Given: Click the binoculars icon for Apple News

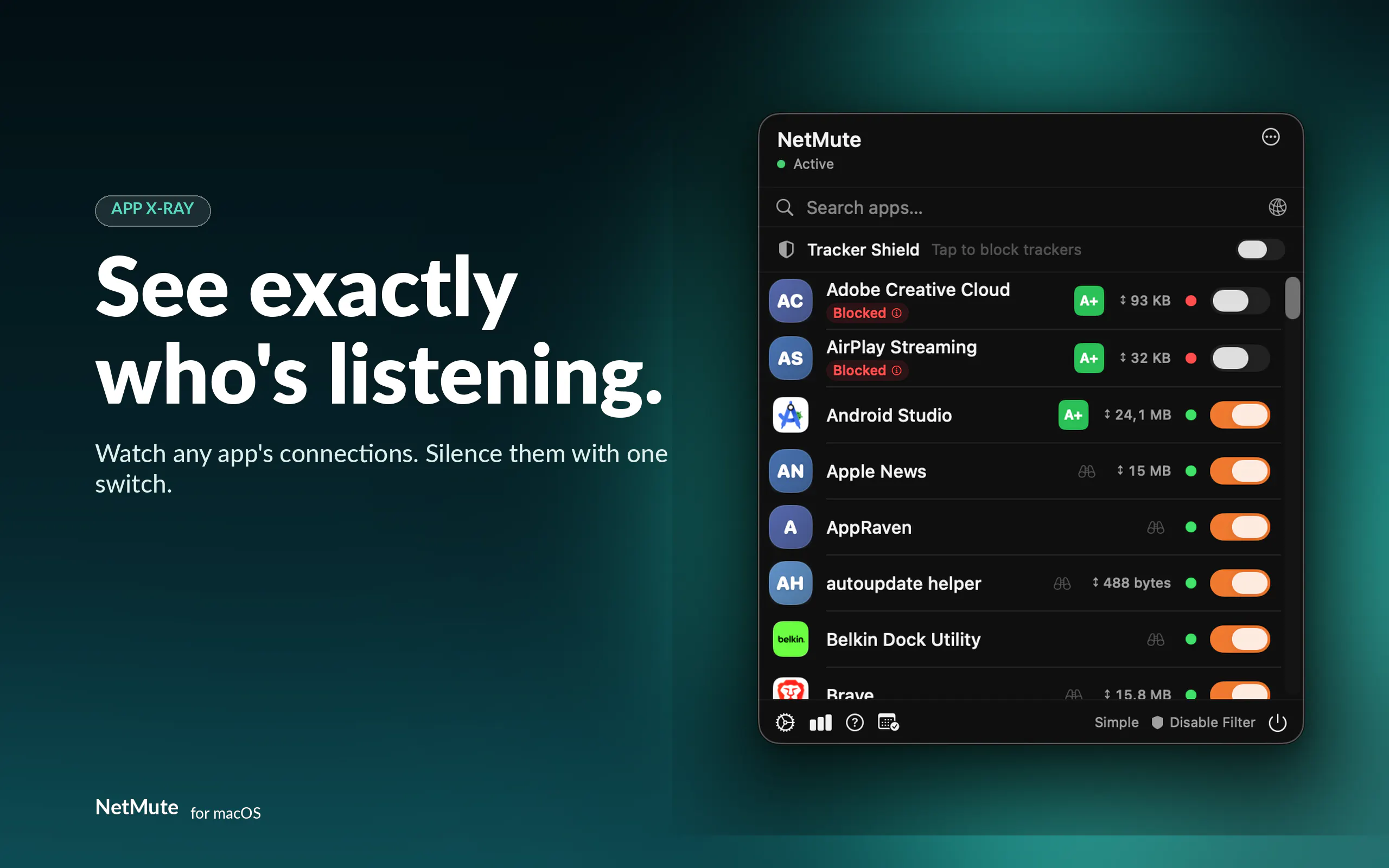Looking at the screenshot, I should click(x=1087, y=471).
